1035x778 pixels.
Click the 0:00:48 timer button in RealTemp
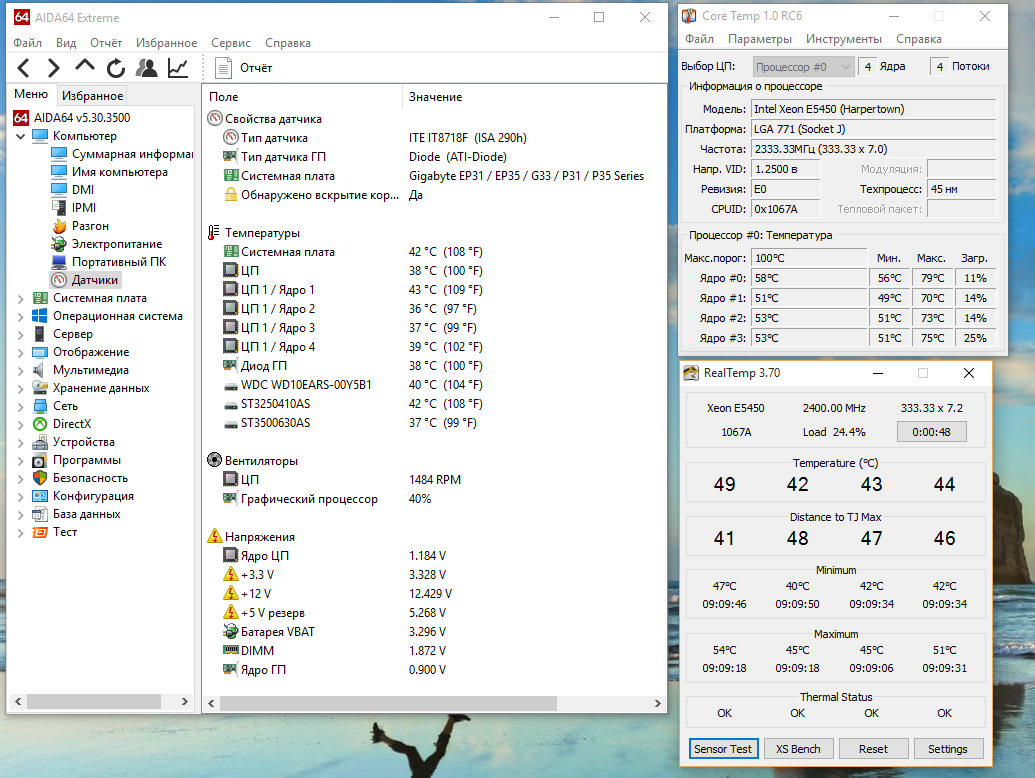(931, 432)
